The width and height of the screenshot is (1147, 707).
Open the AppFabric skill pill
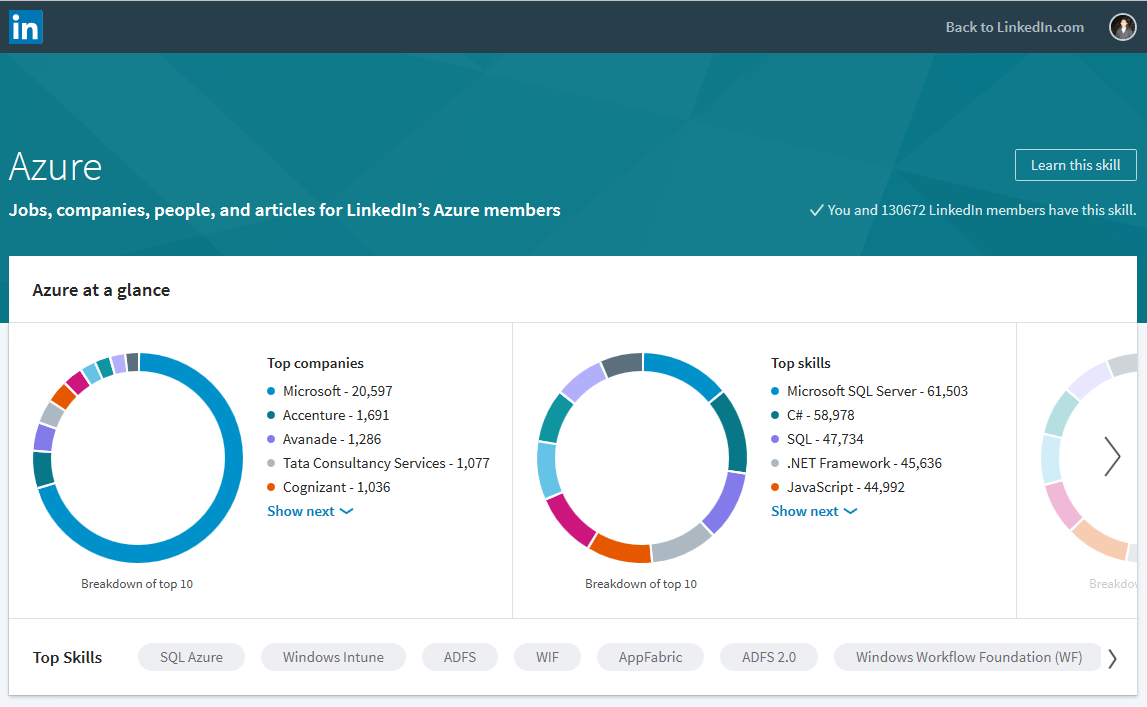tap(650, 657)
